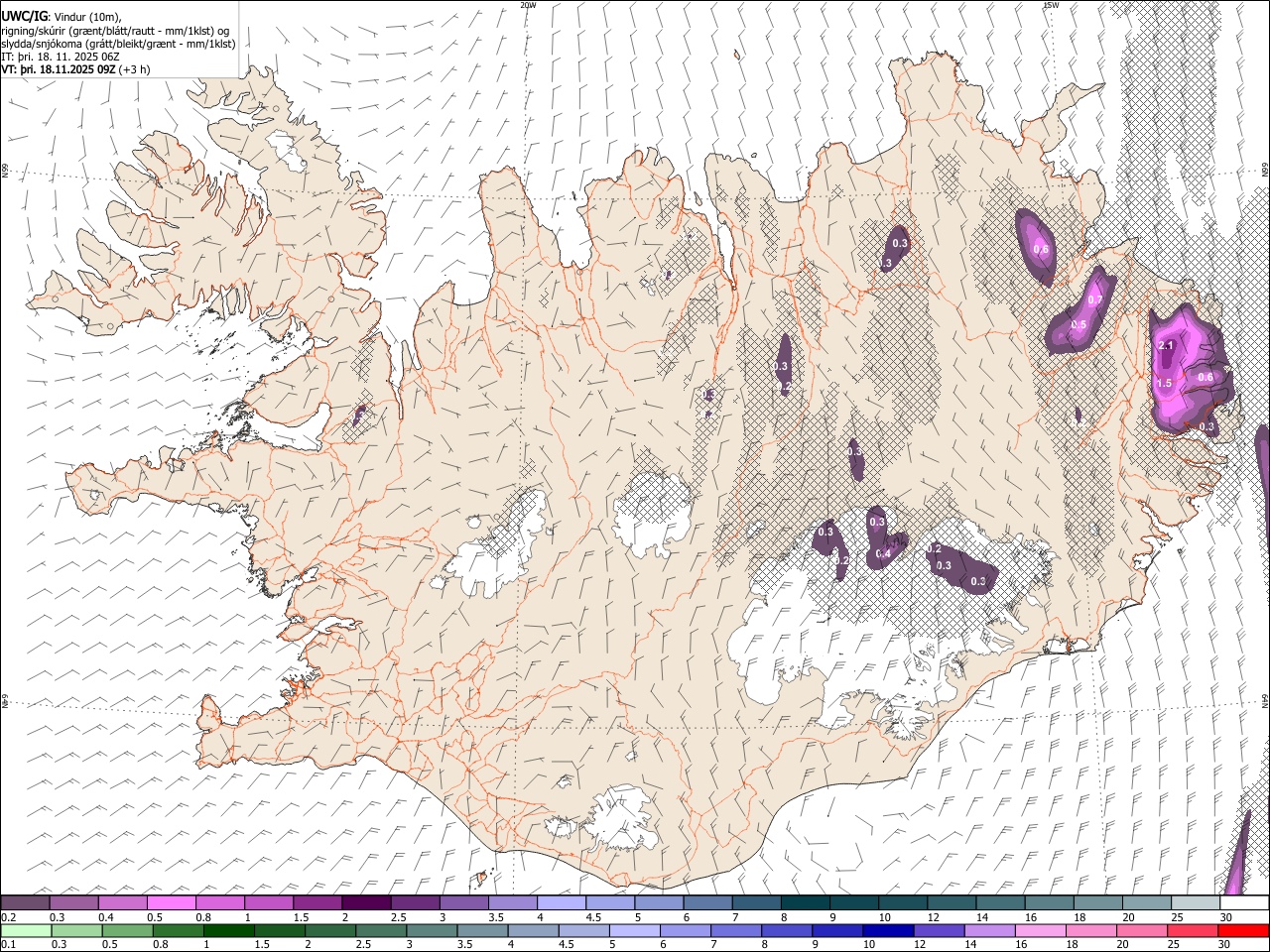Click the 15W longitude label
The height and width of the screenshot is (952, 1270).
tap(1050, 5)
